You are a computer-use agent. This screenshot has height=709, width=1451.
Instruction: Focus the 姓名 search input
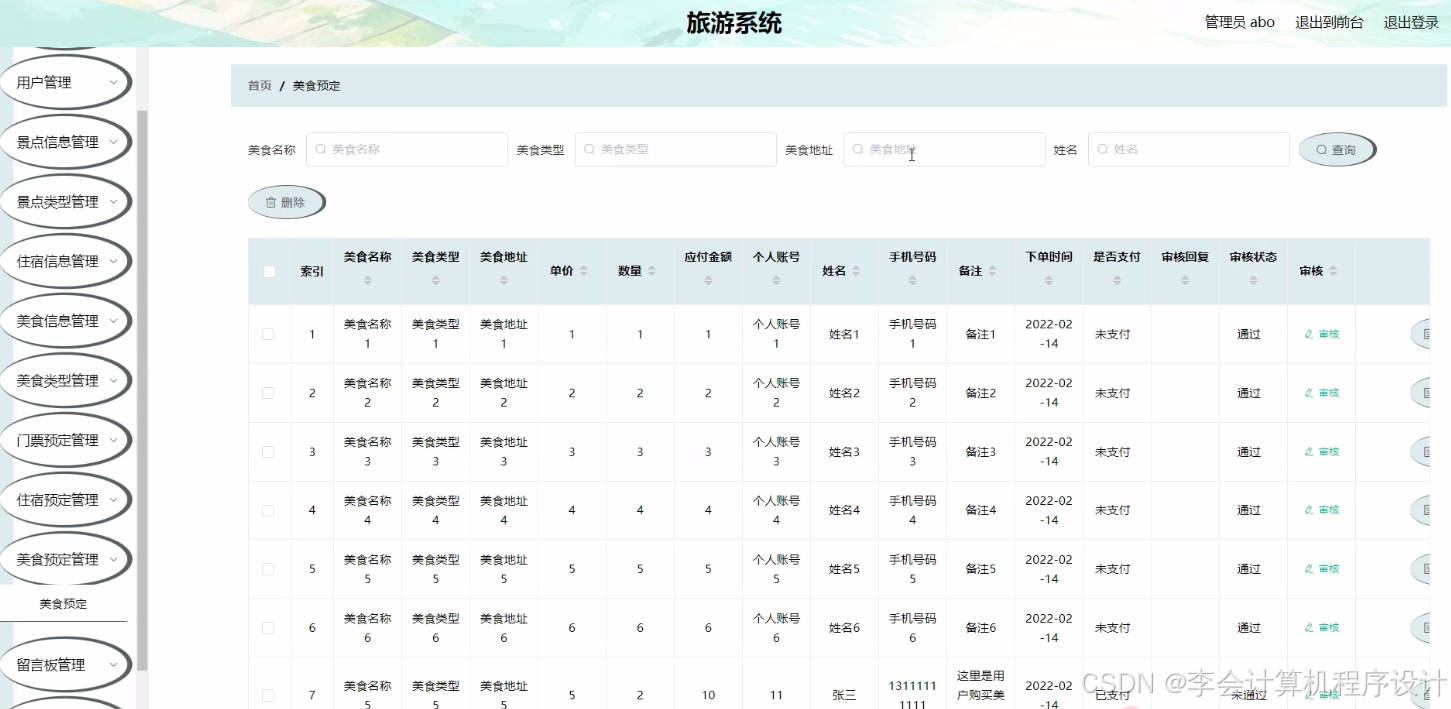pos(1189,149)
